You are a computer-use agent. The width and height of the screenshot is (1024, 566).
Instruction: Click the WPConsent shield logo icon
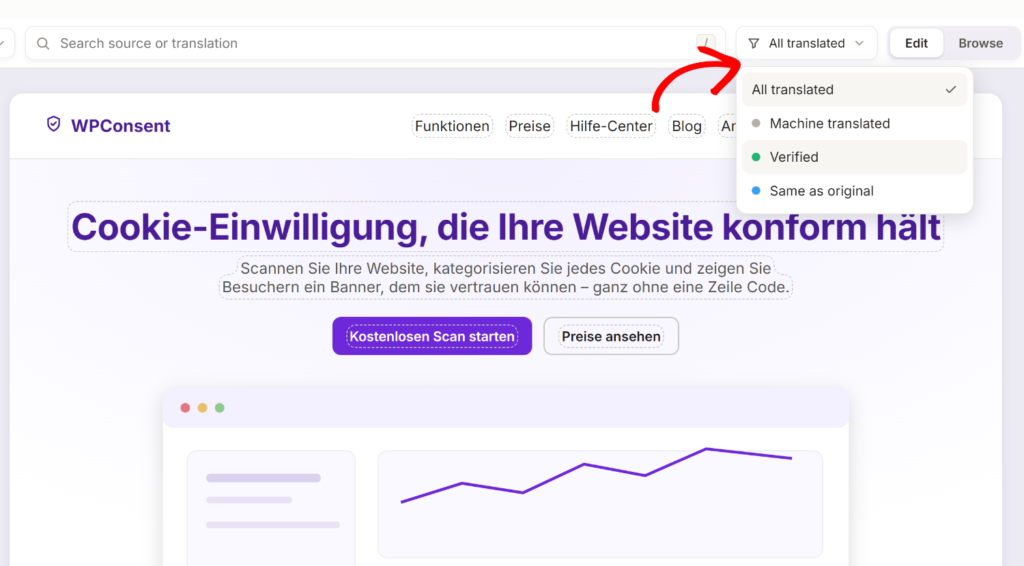54,124
